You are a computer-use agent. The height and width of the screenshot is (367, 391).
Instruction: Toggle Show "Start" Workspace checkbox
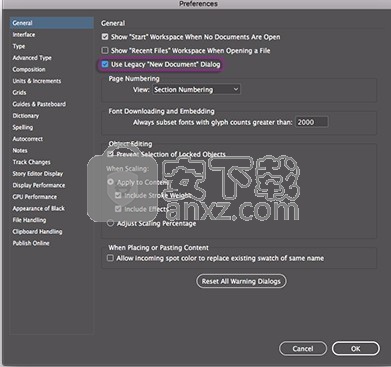tap(105, 36)
